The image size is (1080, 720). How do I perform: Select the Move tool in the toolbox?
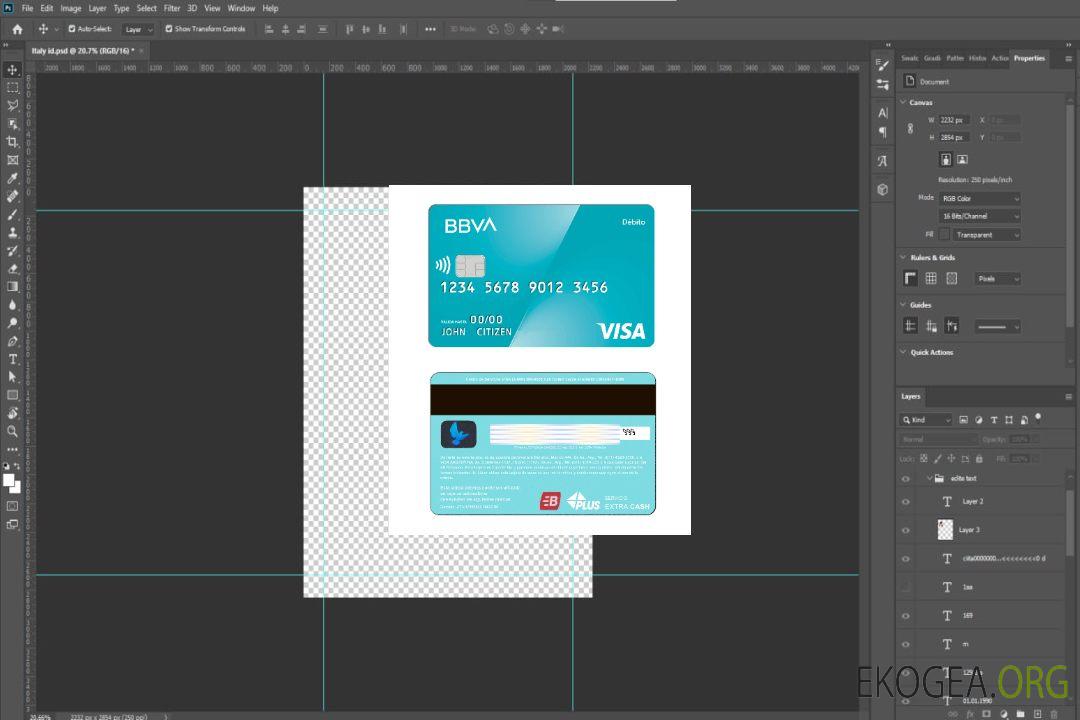(x=12, y=70)
